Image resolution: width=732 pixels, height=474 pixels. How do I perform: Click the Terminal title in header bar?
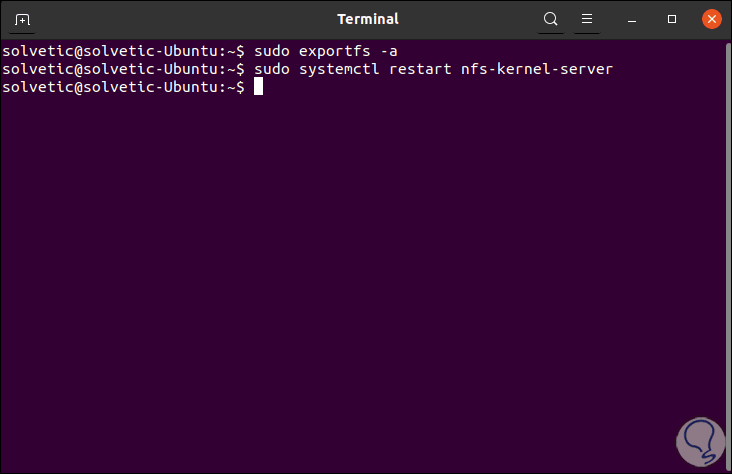(x=367, y=19)
